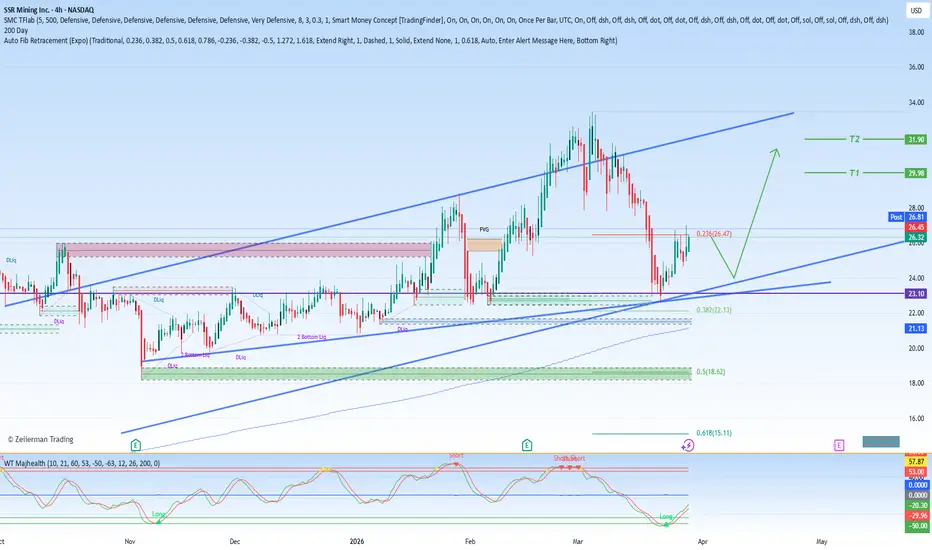This screenshot has width=932, height=550.
Task: Click the green earnings E icon near February
Action: point(527,445)
